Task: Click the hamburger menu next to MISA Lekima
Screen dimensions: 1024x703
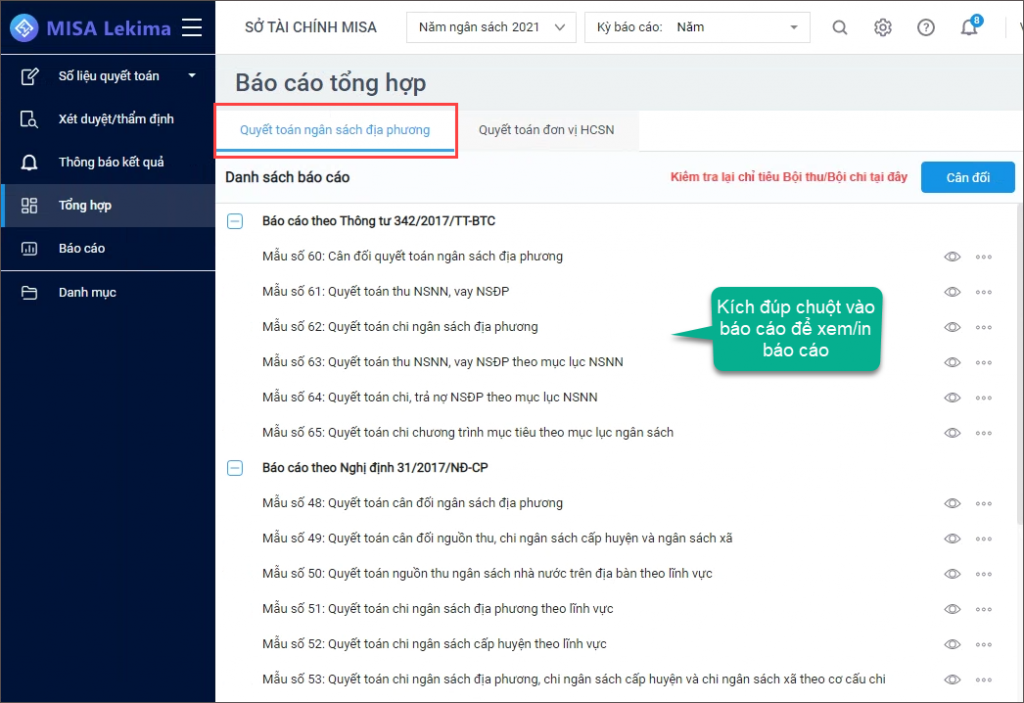Action: (x=191, y=27)
